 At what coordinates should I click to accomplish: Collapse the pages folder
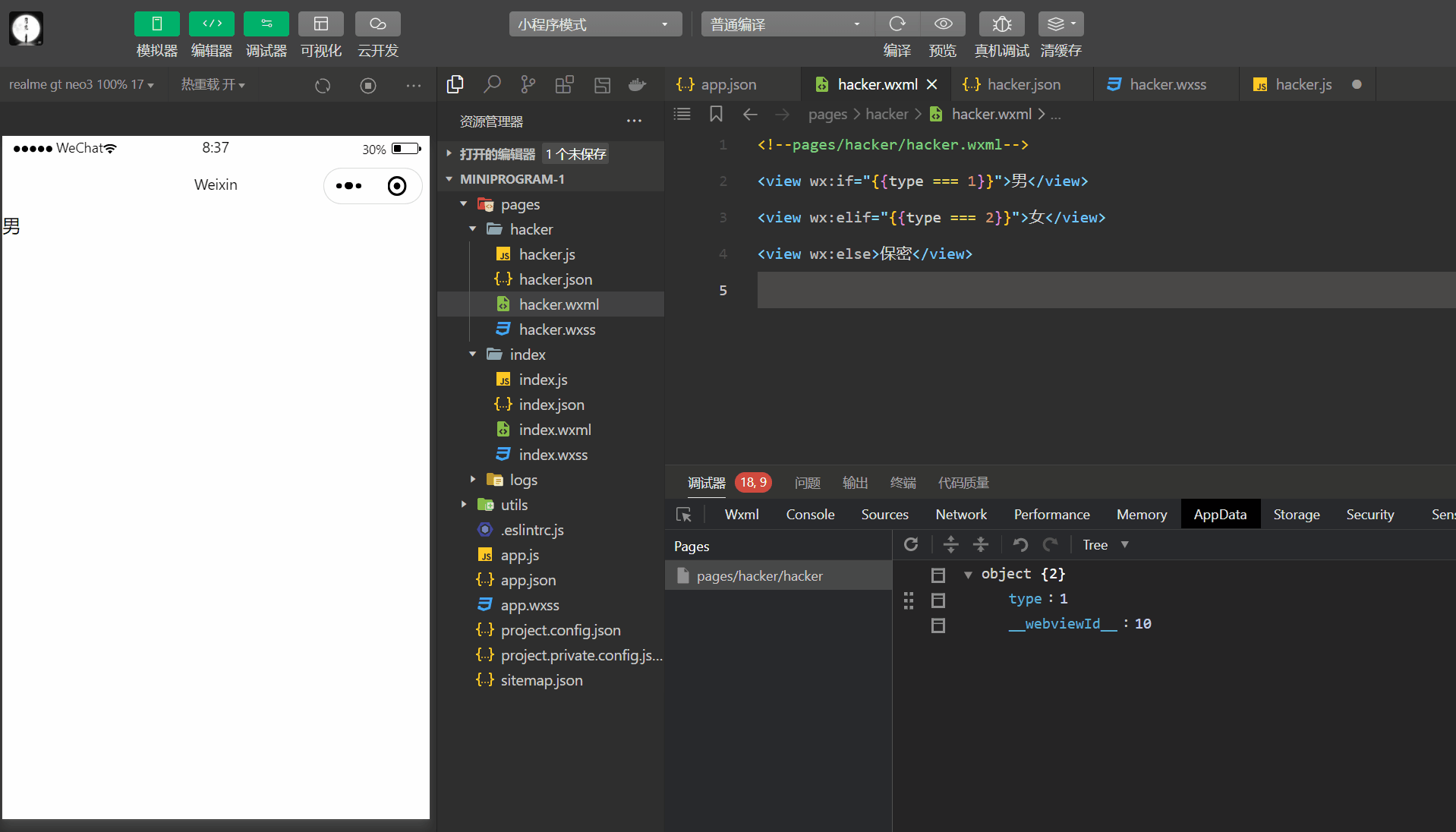(551, 204)
